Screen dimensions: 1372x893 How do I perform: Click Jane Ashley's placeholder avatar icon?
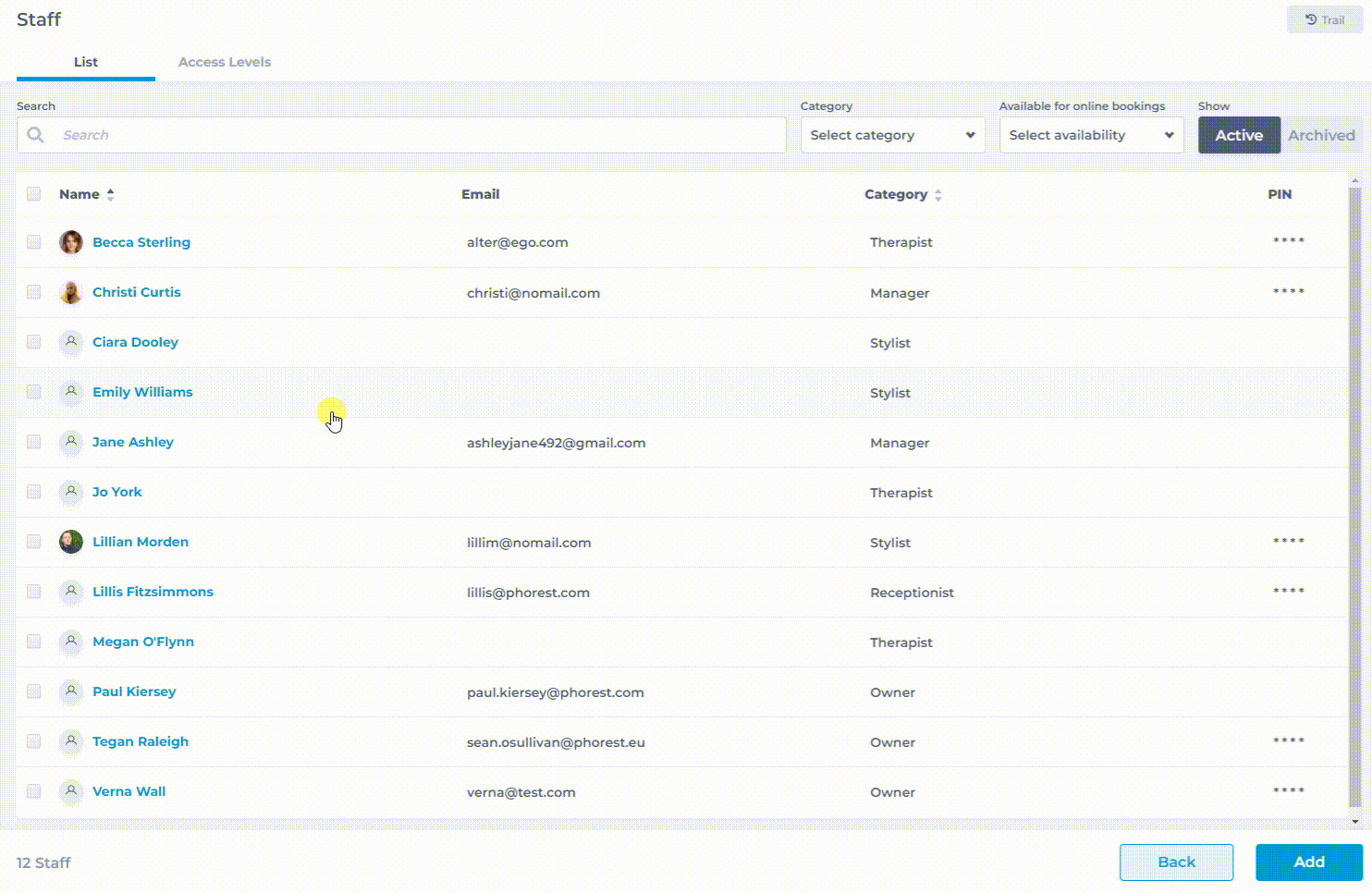(x=71, y=442)
